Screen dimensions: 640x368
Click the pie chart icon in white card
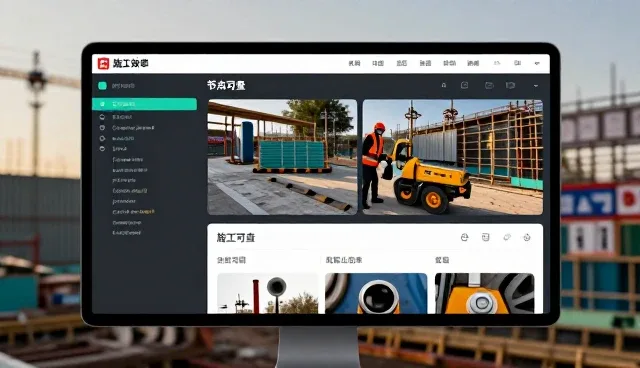[464, 237]
